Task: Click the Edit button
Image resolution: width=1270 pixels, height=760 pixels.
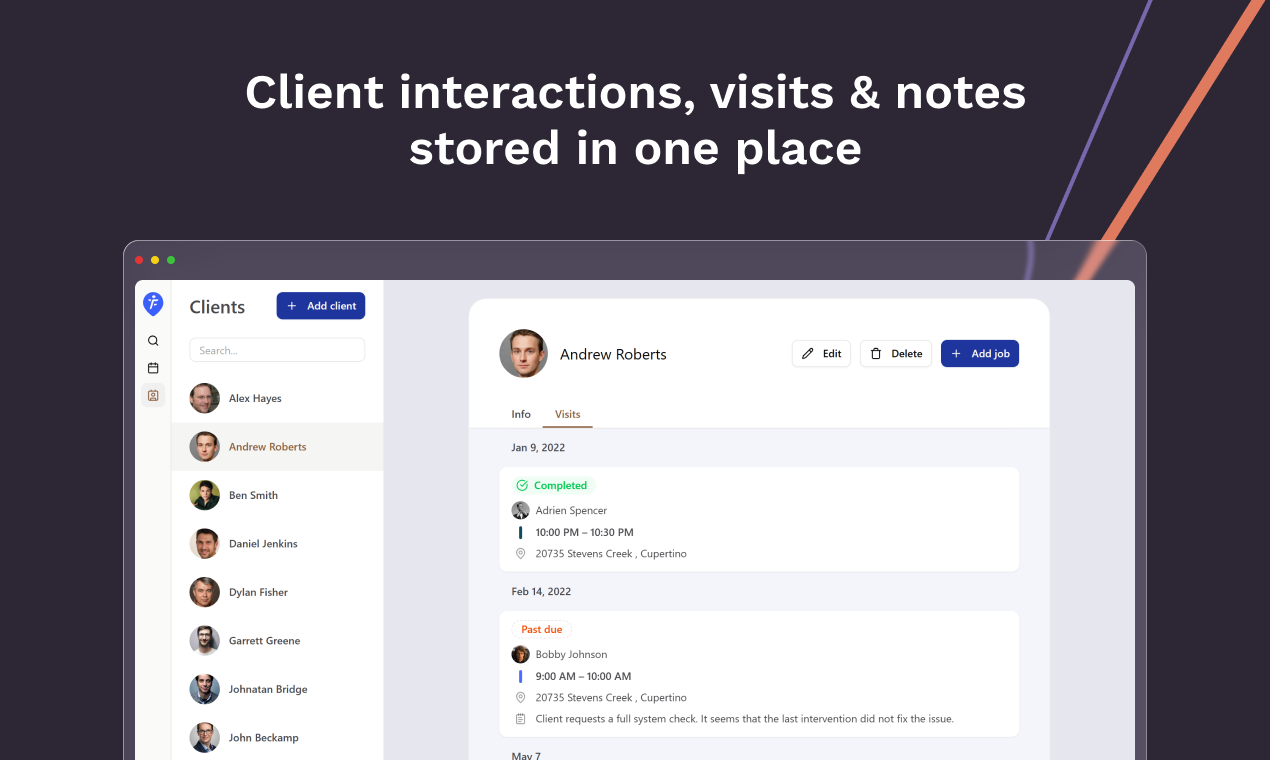Action: 821,354
